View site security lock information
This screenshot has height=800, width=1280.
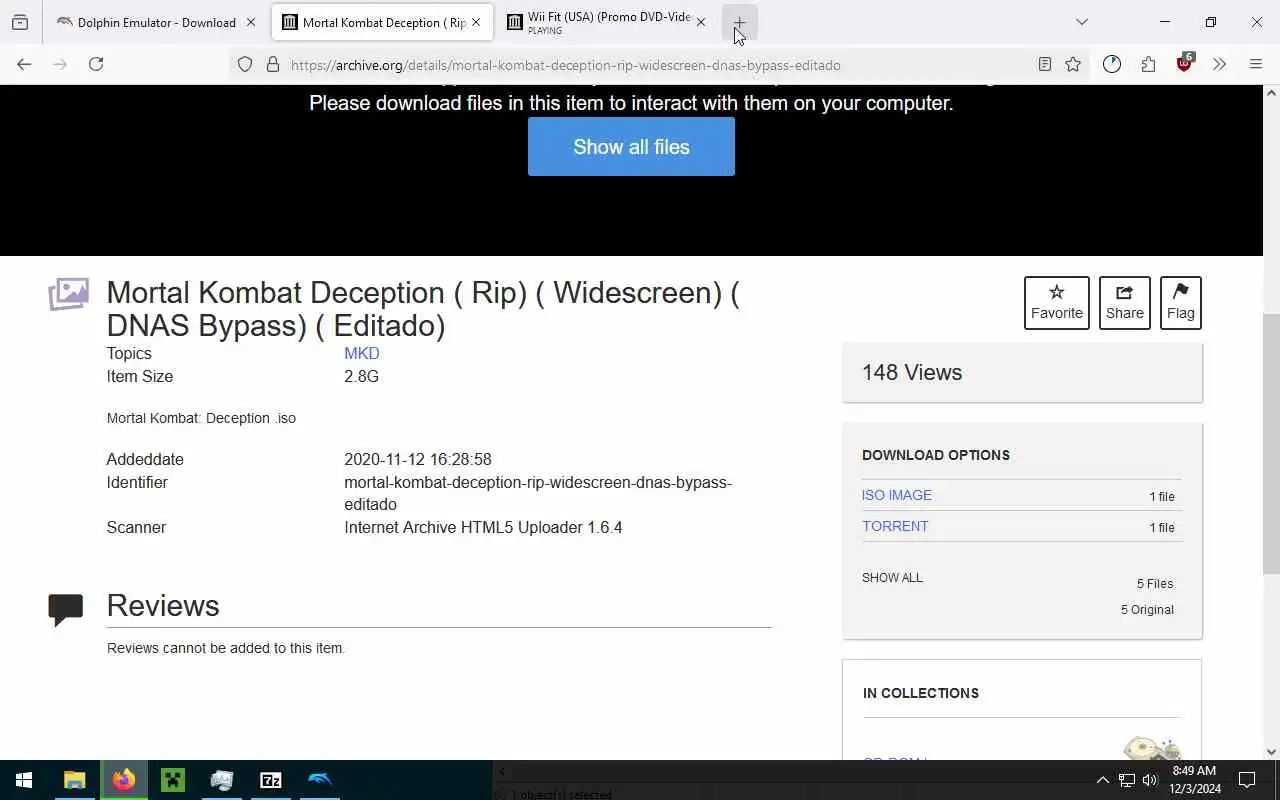pyautogui.click(x=272, y=65)
